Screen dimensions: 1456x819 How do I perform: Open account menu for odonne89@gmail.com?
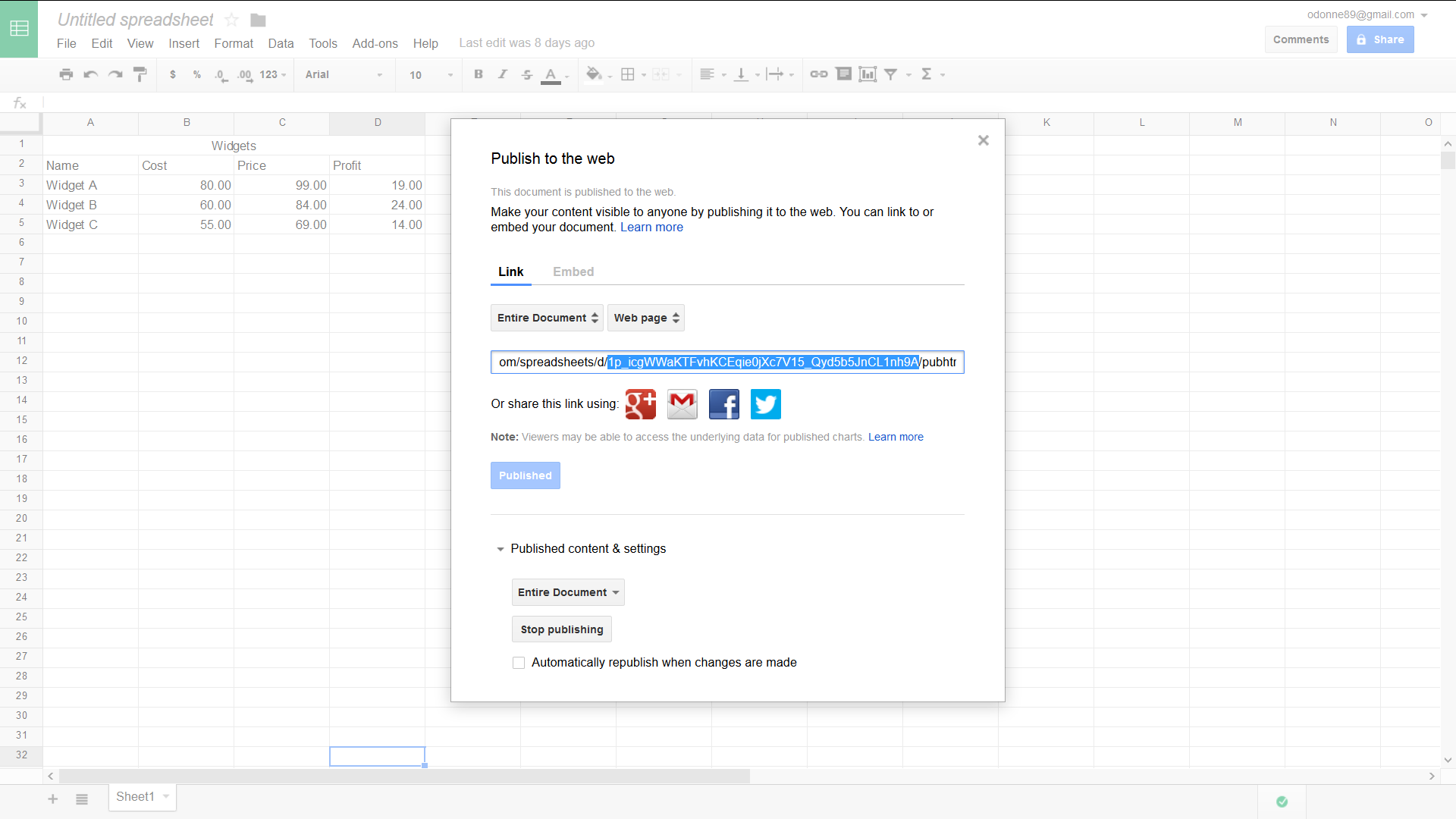tap(1367, 14)
